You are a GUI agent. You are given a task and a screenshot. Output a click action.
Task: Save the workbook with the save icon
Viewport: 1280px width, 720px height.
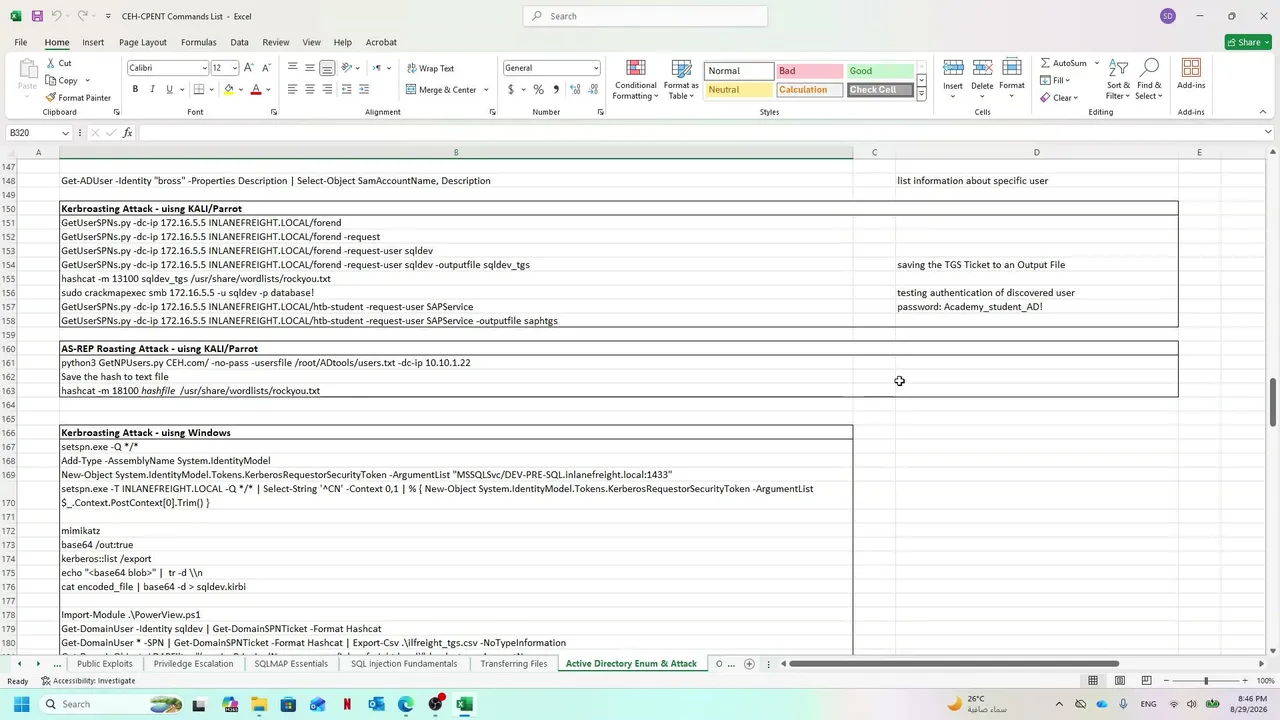click(37, 16)
